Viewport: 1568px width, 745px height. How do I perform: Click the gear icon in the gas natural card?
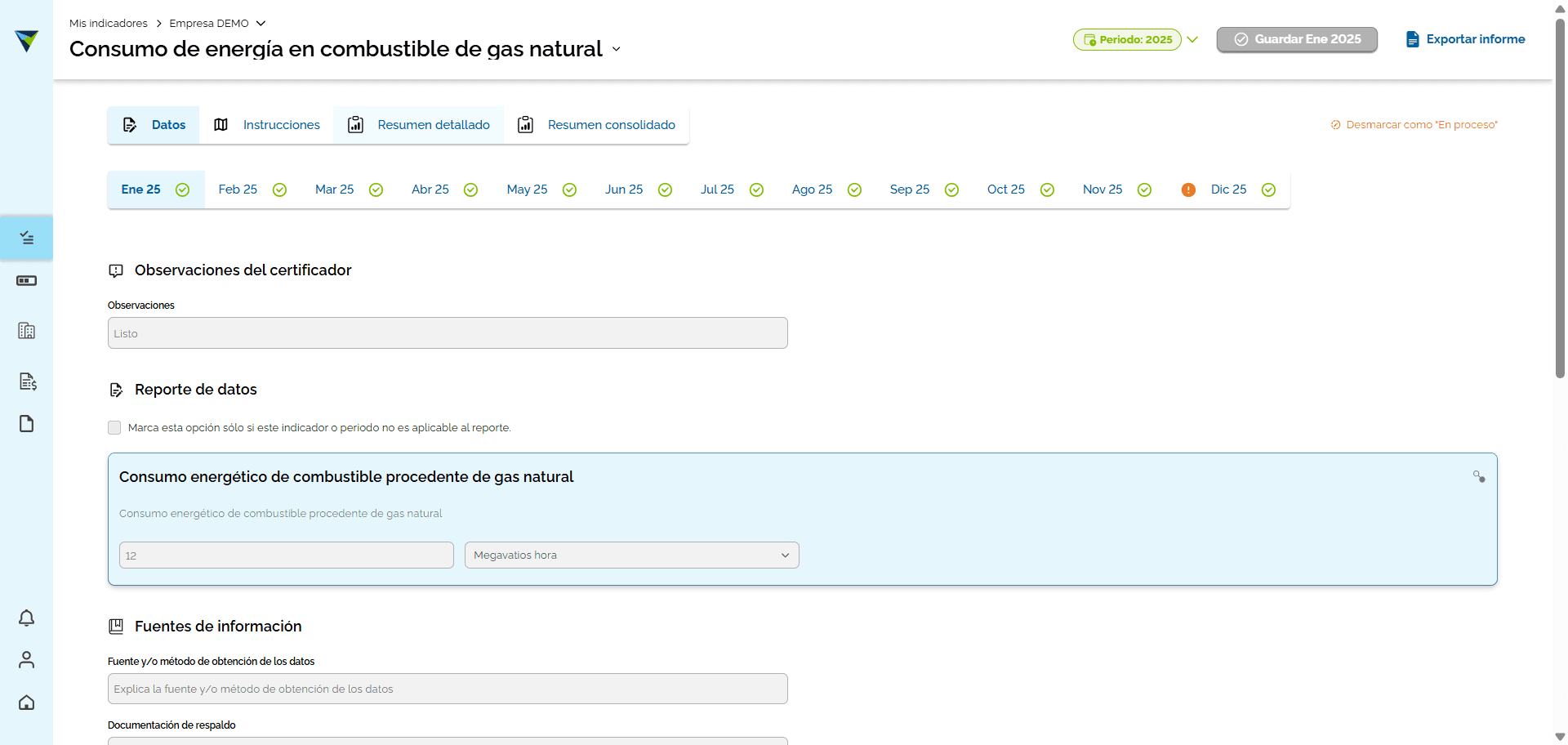click(1479, 476)
